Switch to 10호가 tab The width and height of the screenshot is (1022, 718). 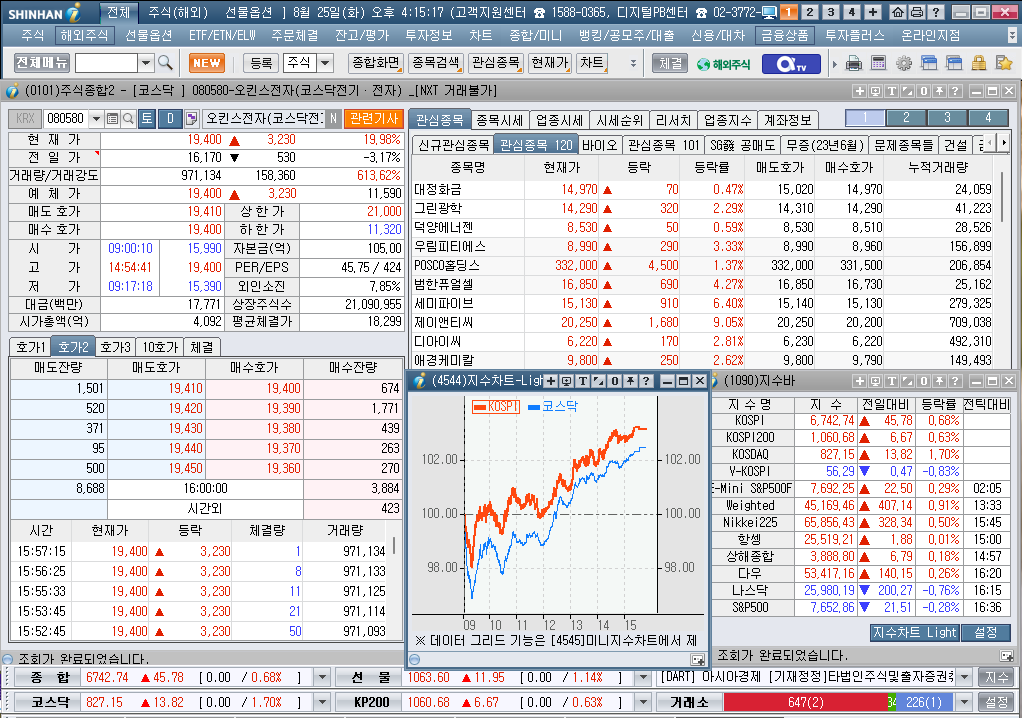(x=160, y=347)
